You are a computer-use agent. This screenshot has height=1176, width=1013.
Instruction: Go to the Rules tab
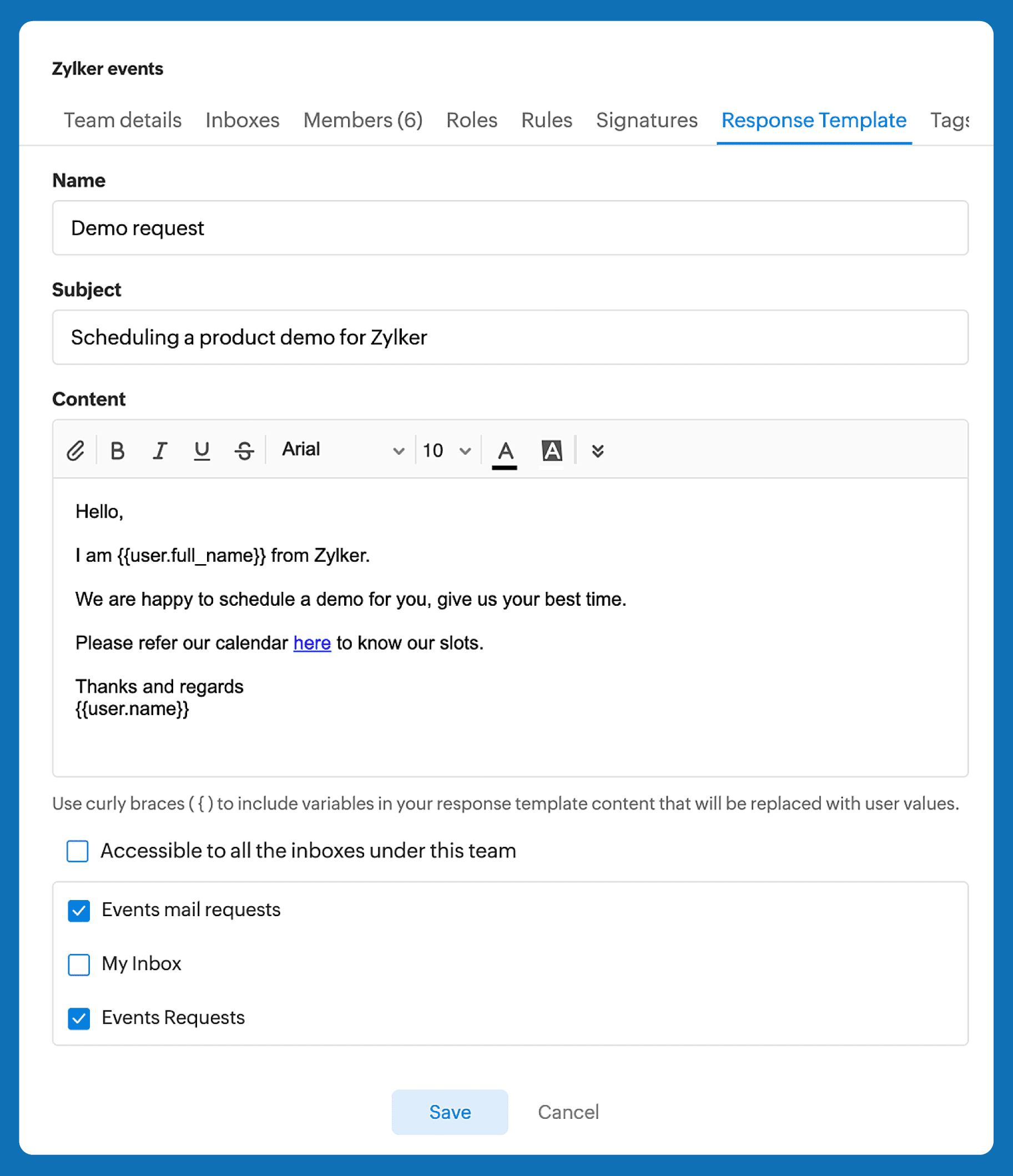(547, 120)
